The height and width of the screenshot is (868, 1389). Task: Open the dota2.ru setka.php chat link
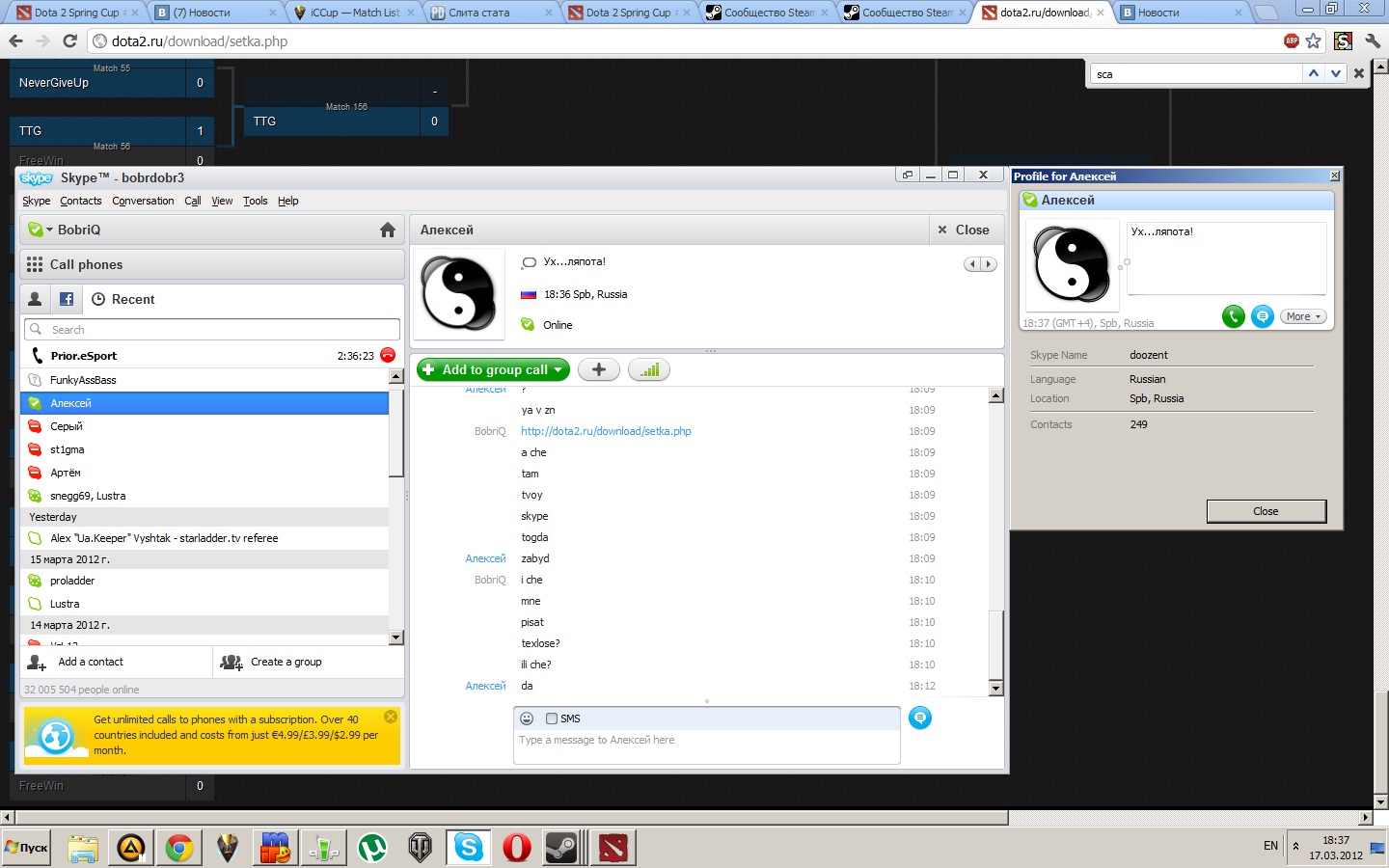tap(606, 431)
